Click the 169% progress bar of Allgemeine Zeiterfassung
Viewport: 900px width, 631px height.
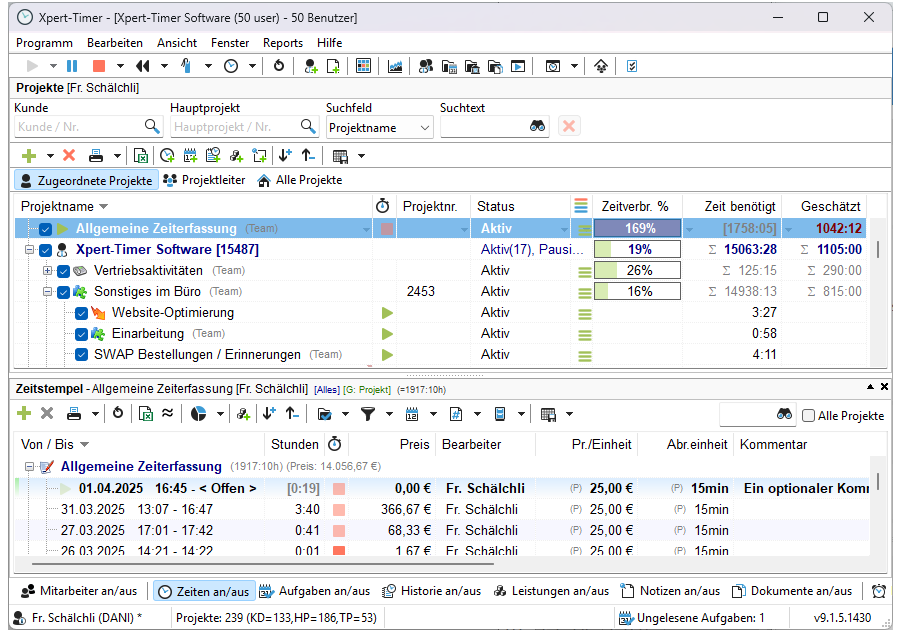[637, 229]
